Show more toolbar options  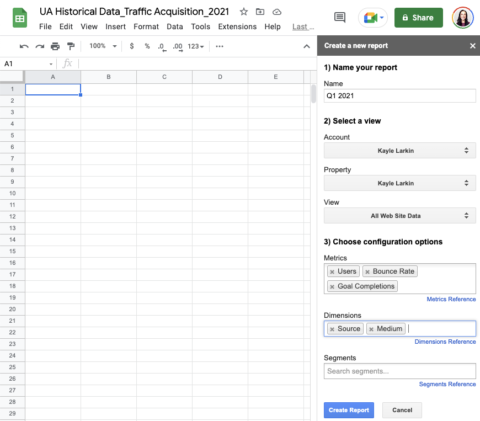pyautogui.click(x=219, y=46)
